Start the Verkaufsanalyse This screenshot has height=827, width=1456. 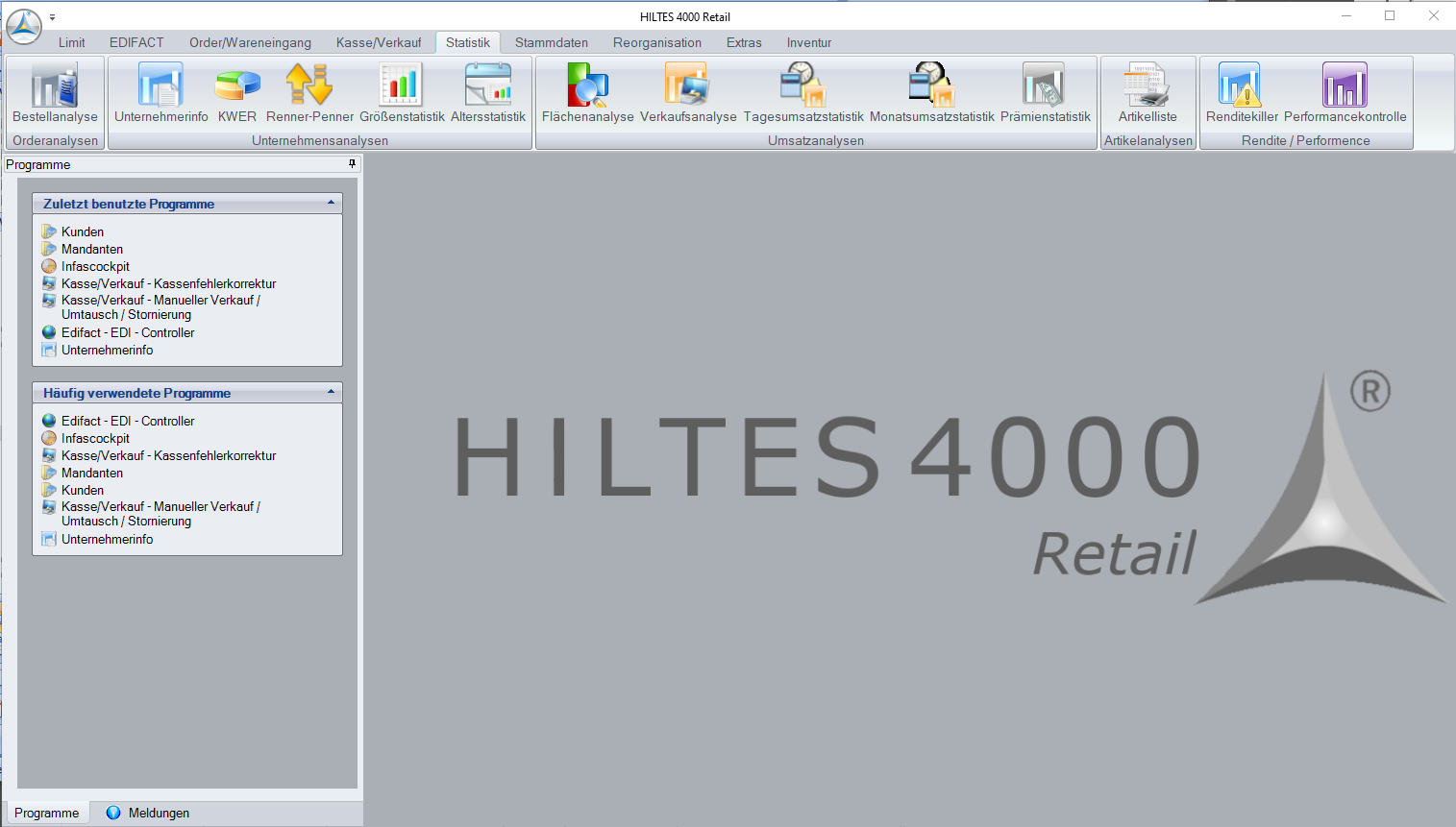[x=685, y=91]
